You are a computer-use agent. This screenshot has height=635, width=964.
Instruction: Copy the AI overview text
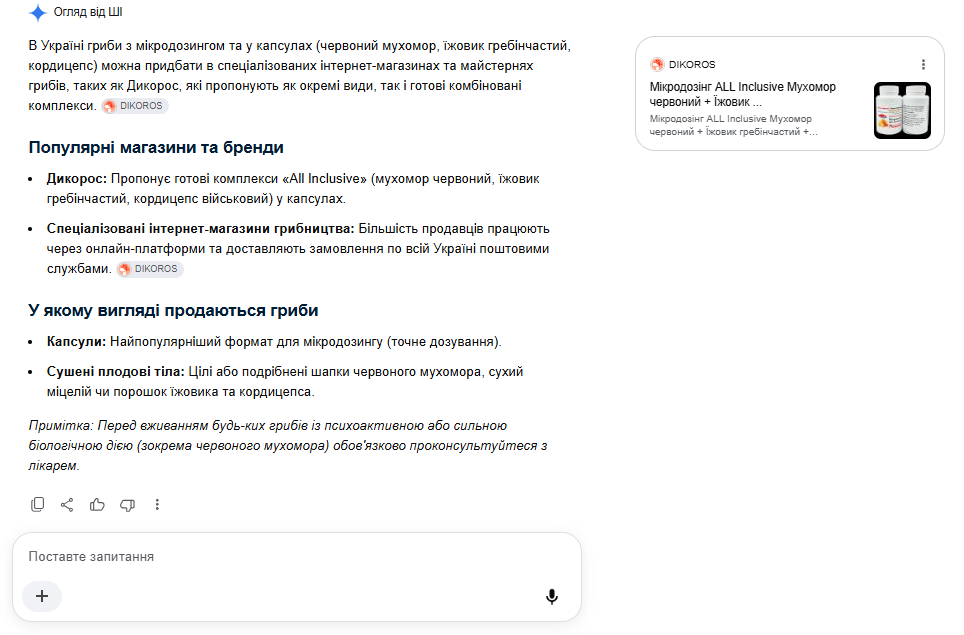[x=38, y=505]
